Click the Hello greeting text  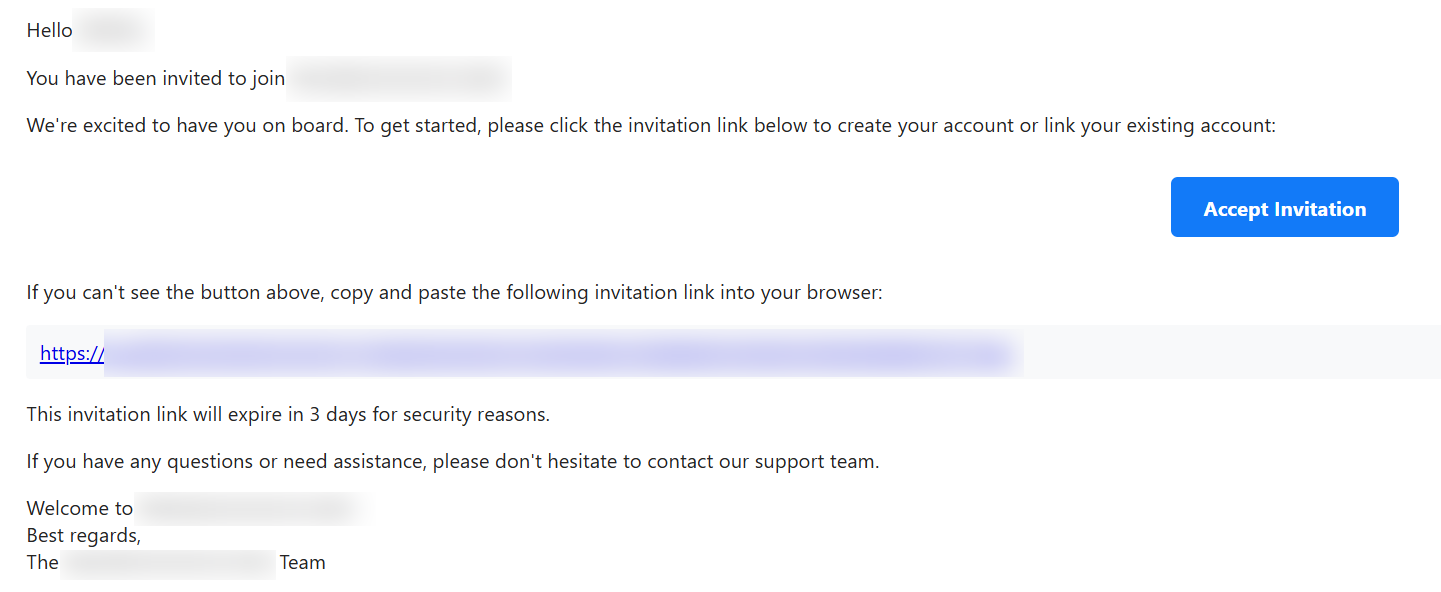pyautogui.click(x=49, y=30)
